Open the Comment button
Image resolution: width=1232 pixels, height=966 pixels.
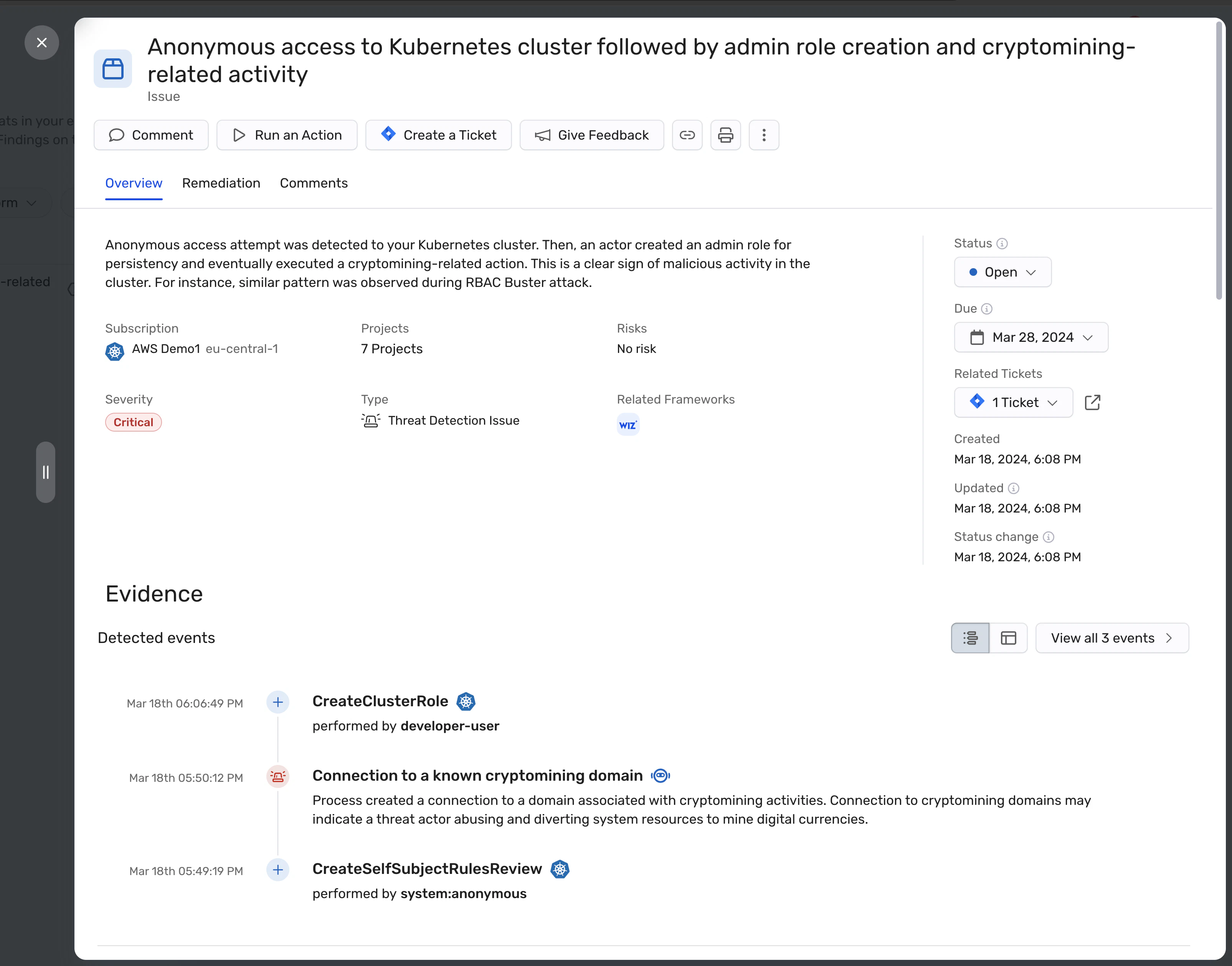click(x=151, y=135)
